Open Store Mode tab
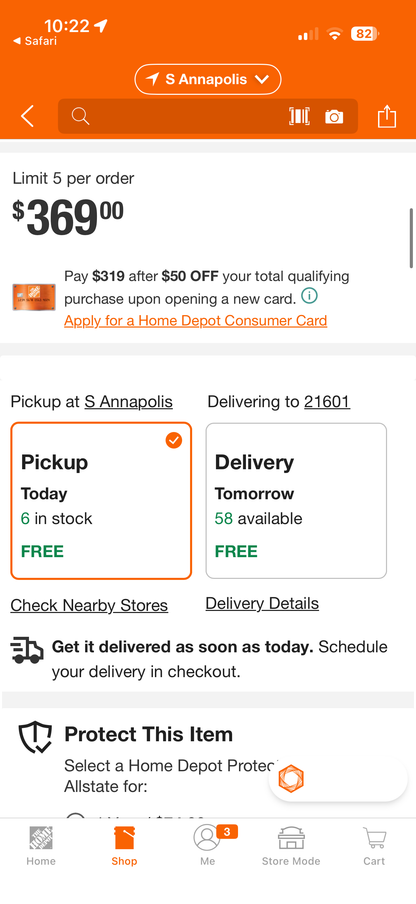The width and height of the screenshot is (416, 904). tap(291, 846)
